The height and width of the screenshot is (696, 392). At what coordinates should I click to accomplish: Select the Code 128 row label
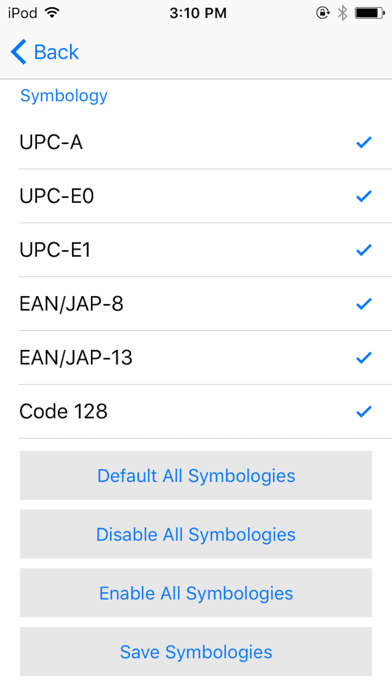point(63,411)
